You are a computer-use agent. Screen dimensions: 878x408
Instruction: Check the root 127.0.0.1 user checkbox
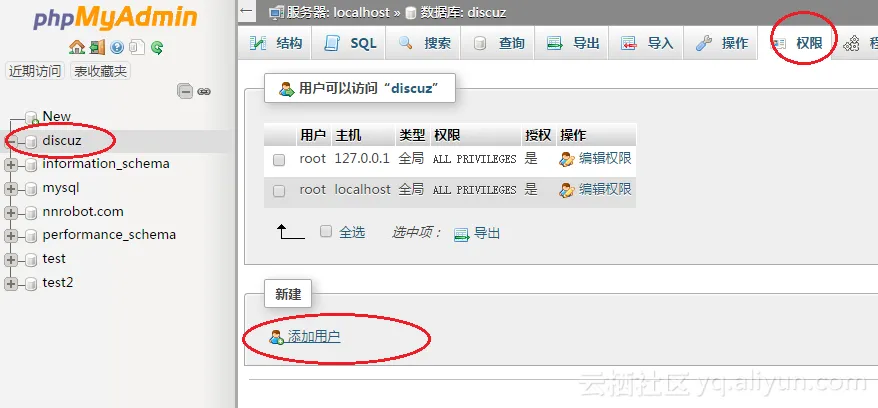(x=279, y=160)
